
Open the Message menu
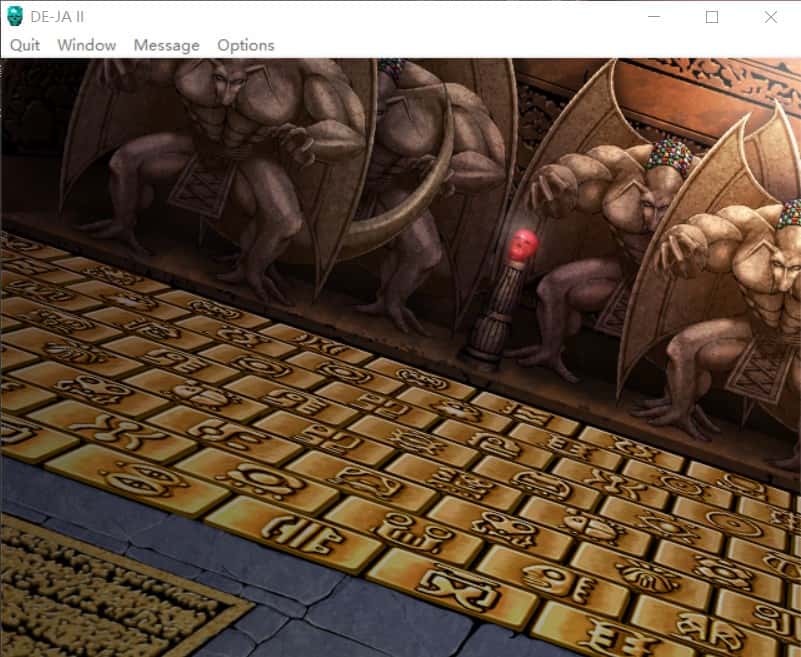point(167,45)
